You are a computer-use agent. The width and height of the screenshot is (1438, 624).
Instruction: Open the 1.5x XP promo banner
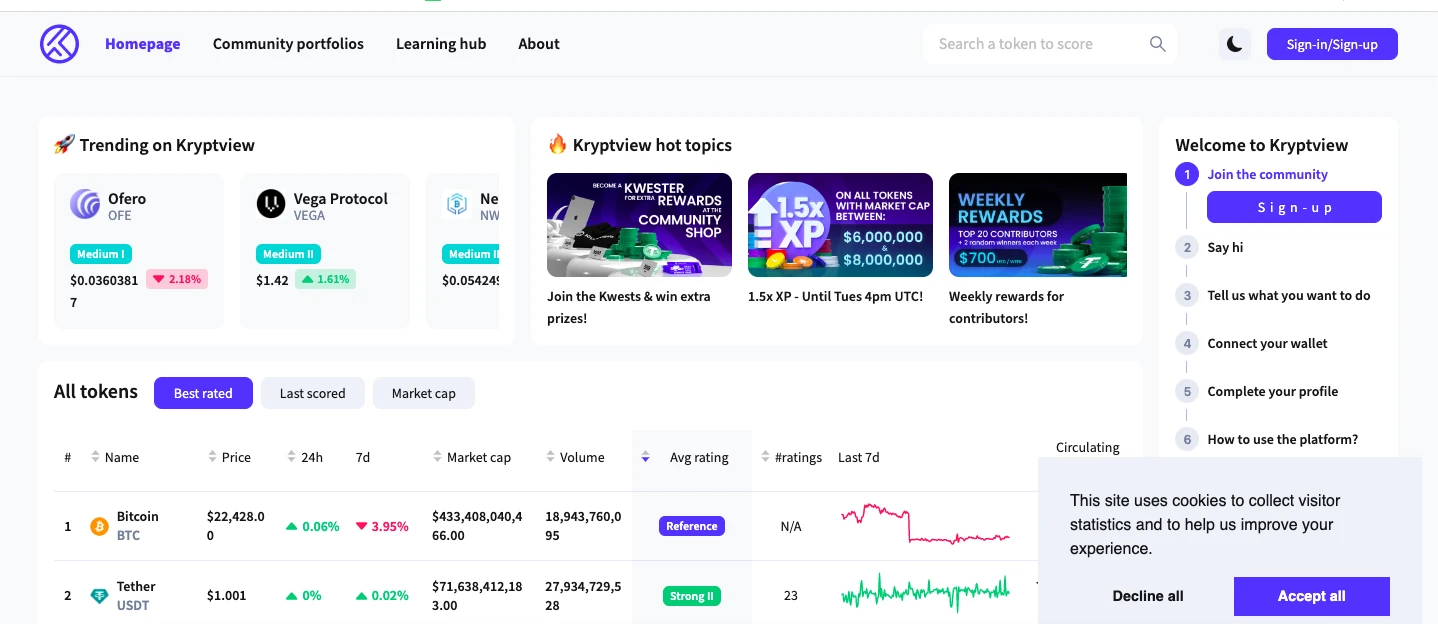pos(840,225)
